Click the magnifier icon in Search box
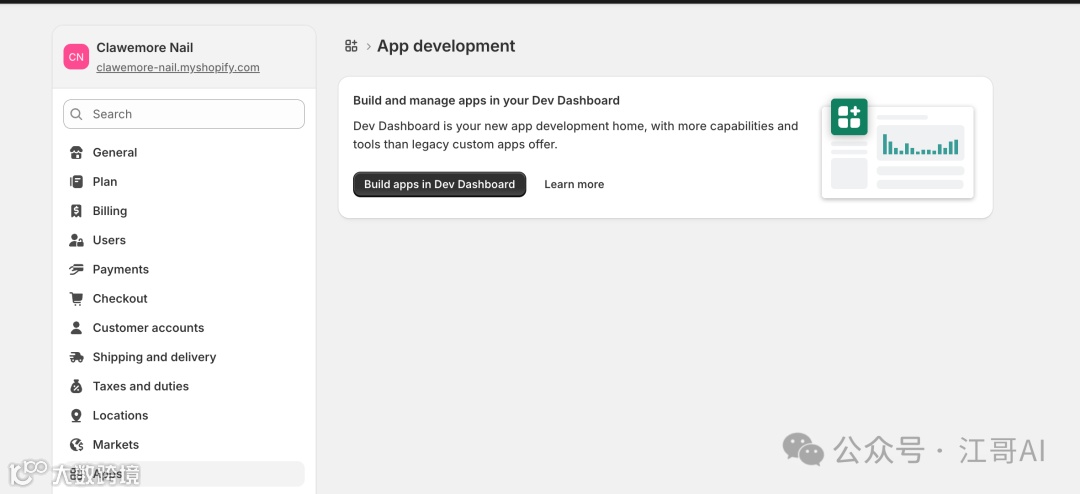 pyautogui.click(x=76, y=114)
